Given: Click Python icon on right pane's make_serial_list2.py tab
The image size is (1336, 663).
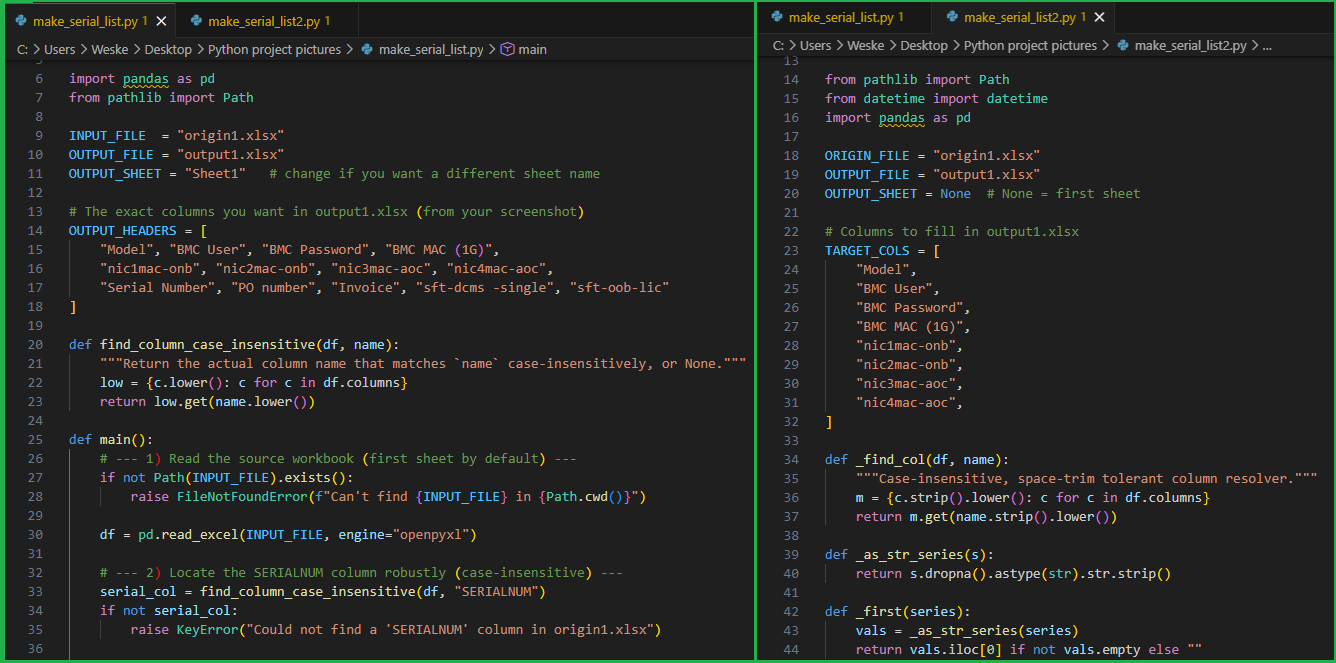Looking at the screenshot, I should pos(951,17).
